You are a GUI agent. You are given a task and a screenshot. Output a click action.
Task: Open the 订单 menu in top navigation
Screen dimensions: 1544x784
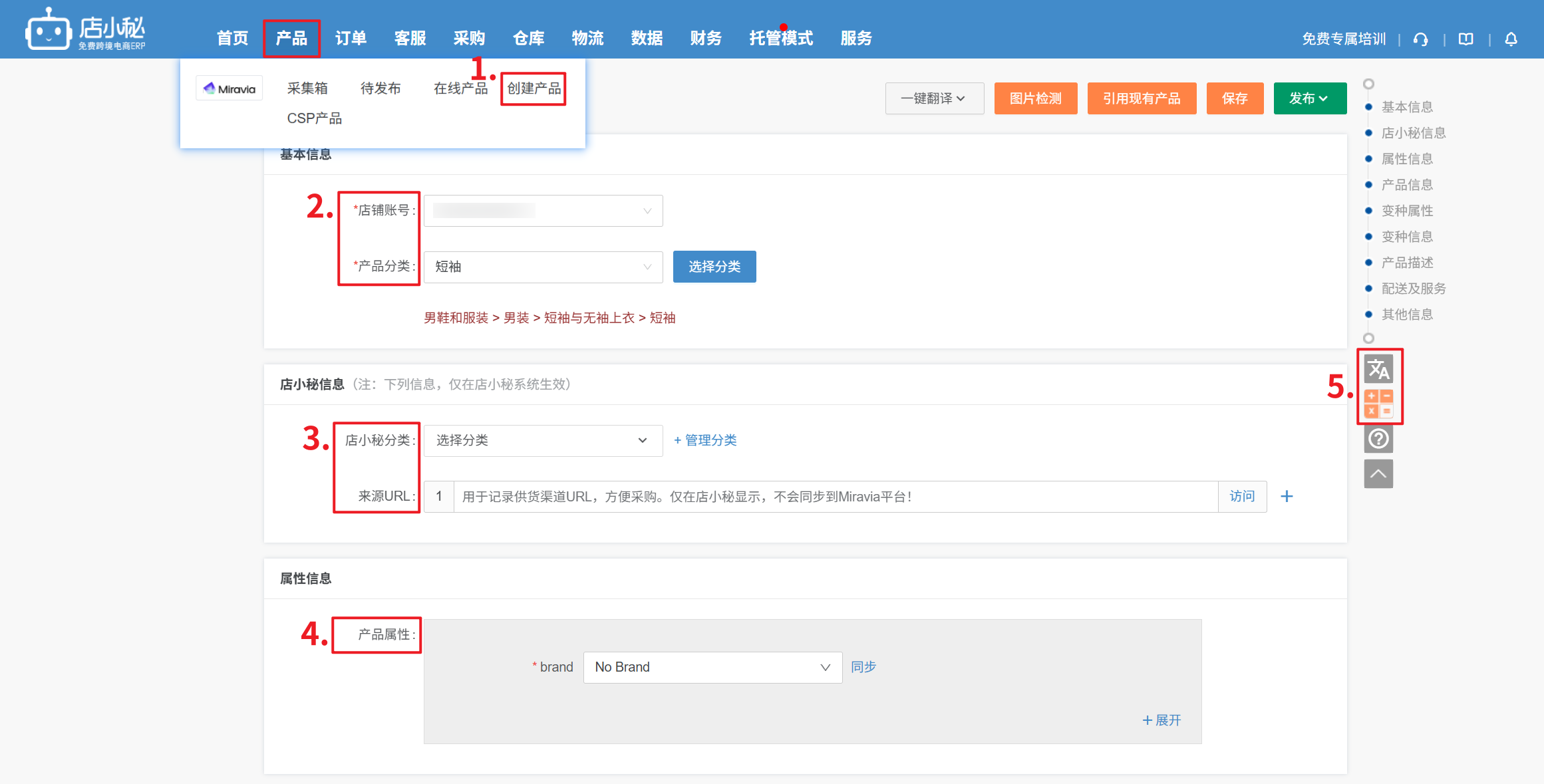click(x=351, y=39)
